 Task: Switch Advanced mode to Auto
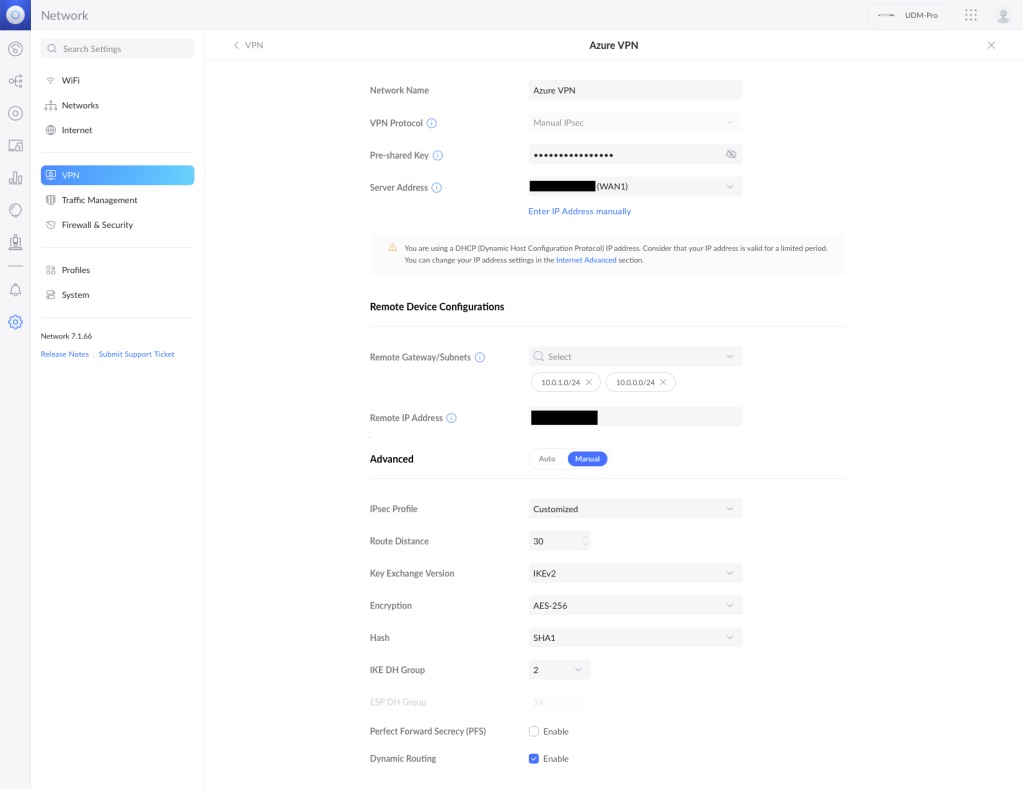[547, 459]
